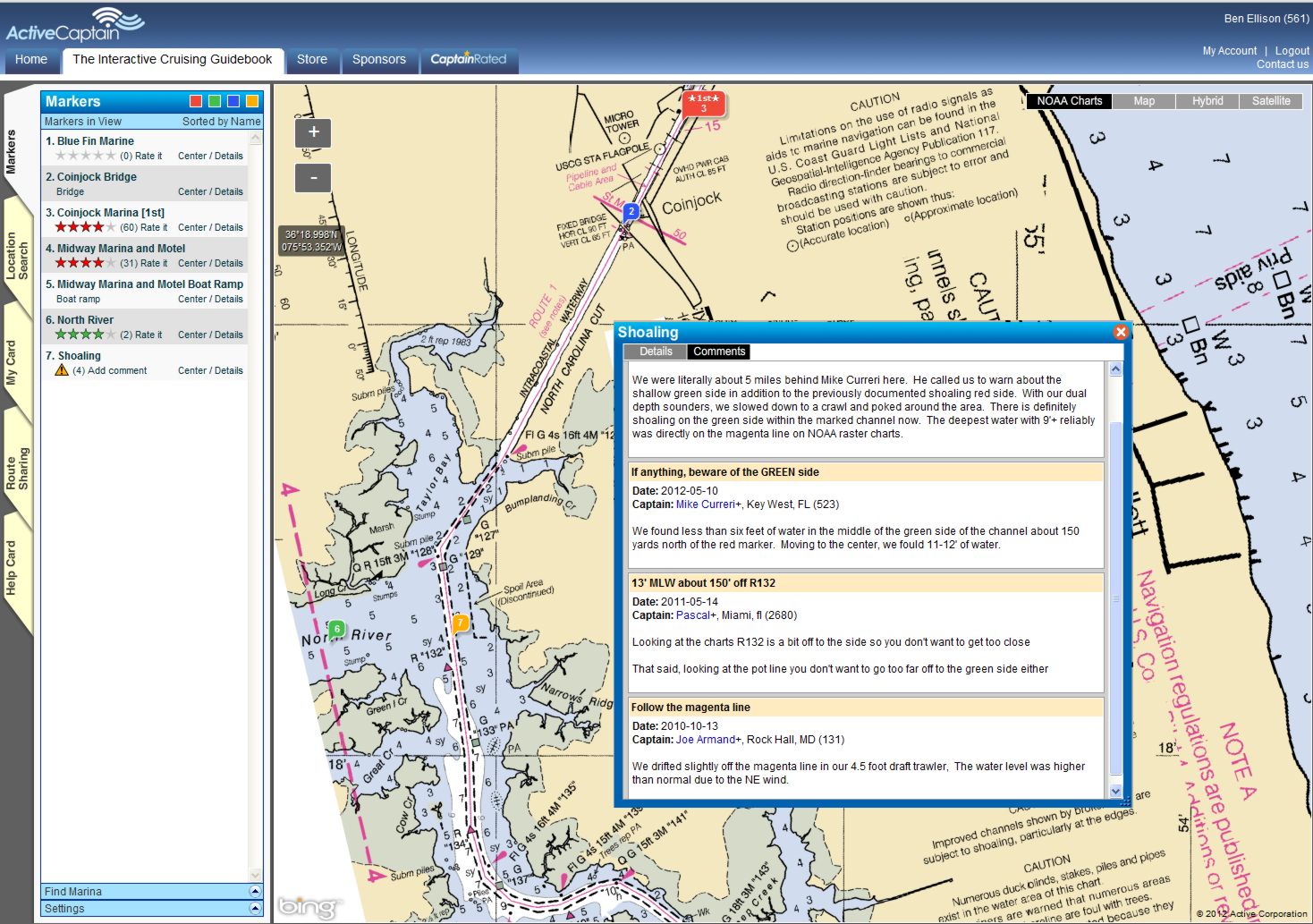Click Midway Marina and Motel star rating
Screen dimensions: 1313x924
click(85, 263)
